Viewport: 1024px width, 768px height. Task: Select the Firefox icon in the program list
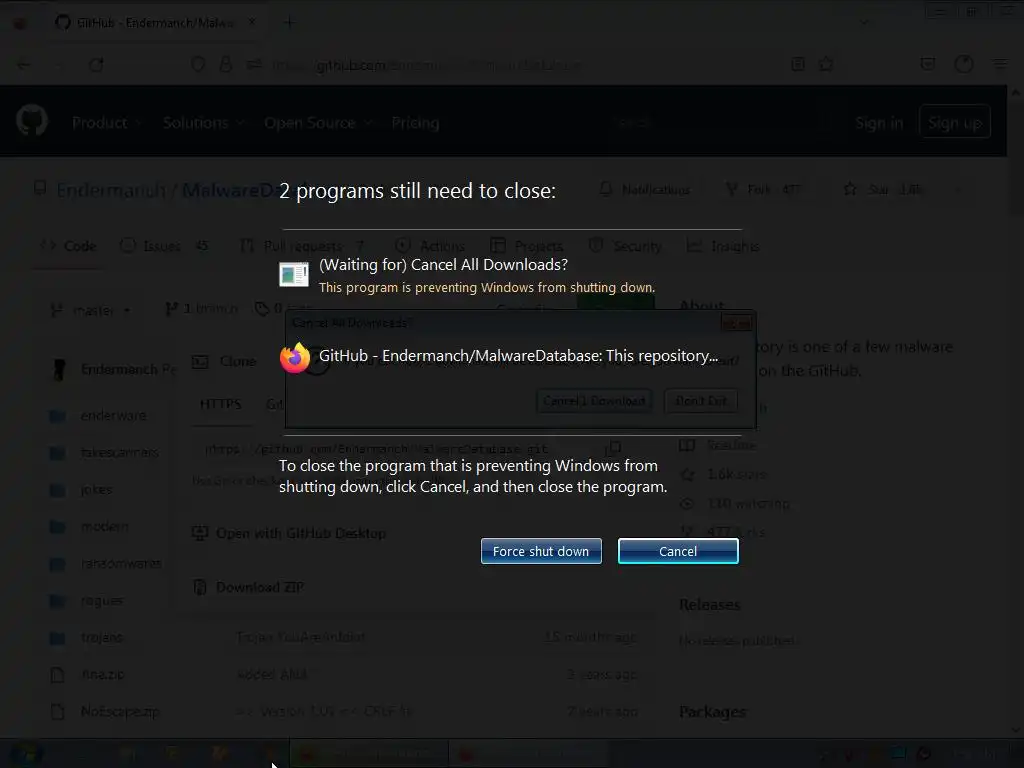(x=295, y=358)
